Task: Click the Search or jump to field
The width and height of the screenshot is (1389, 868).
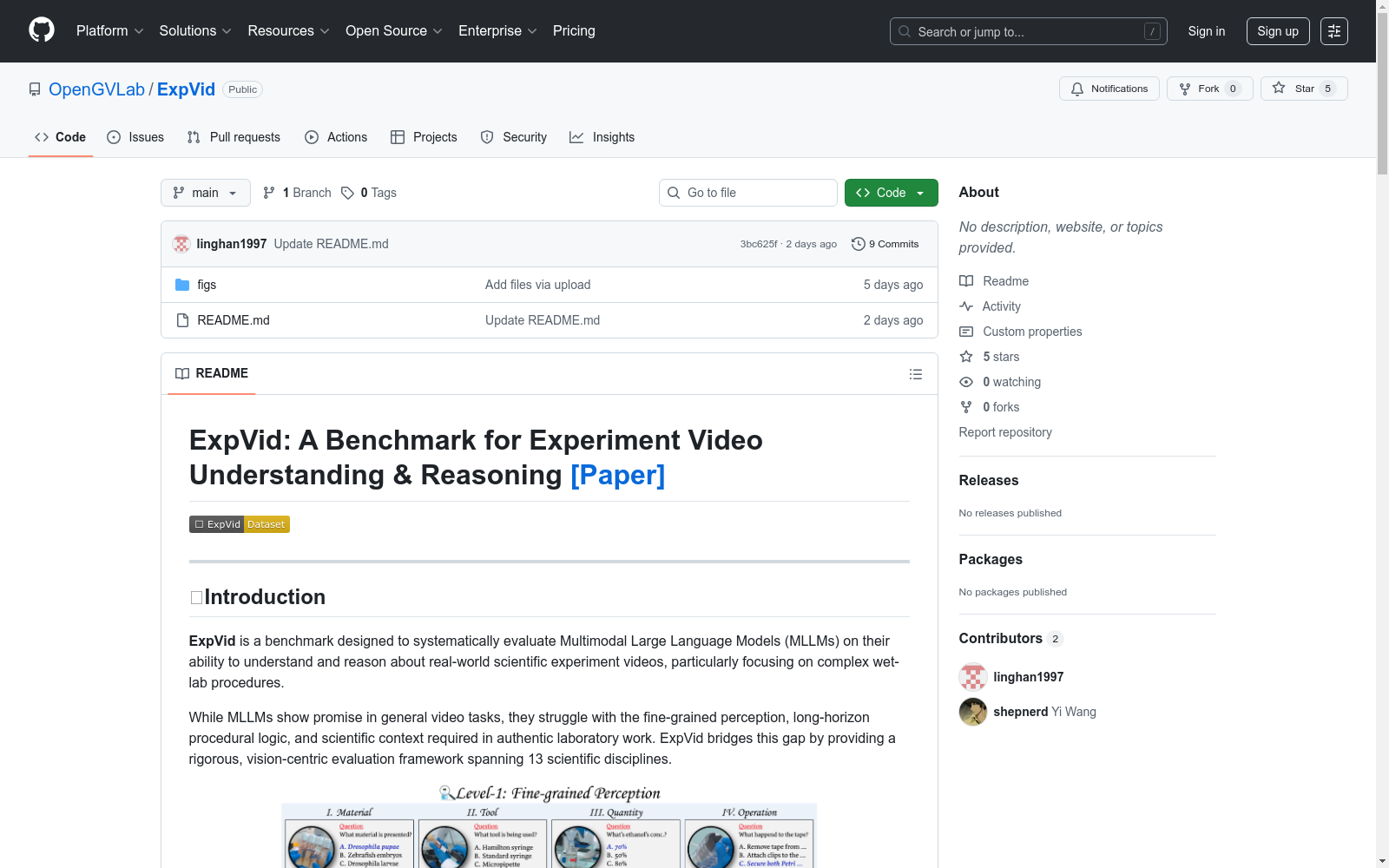Action: [1029, 31]
